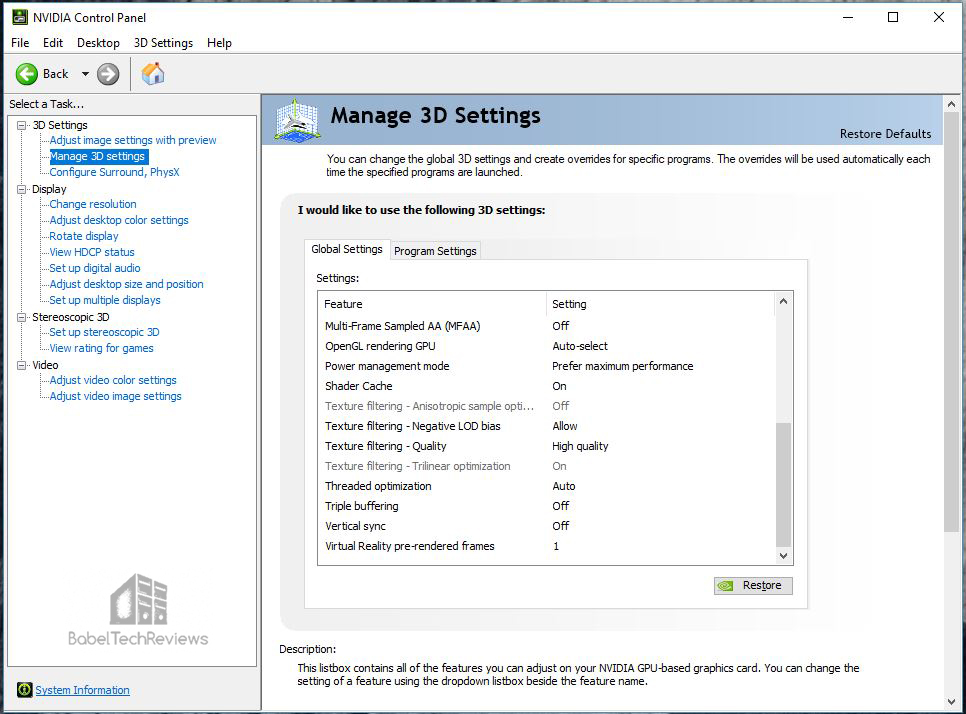This screenshot has height=714, width=966.
Task: Open Change resolution in the task tree
Action: 93,204
